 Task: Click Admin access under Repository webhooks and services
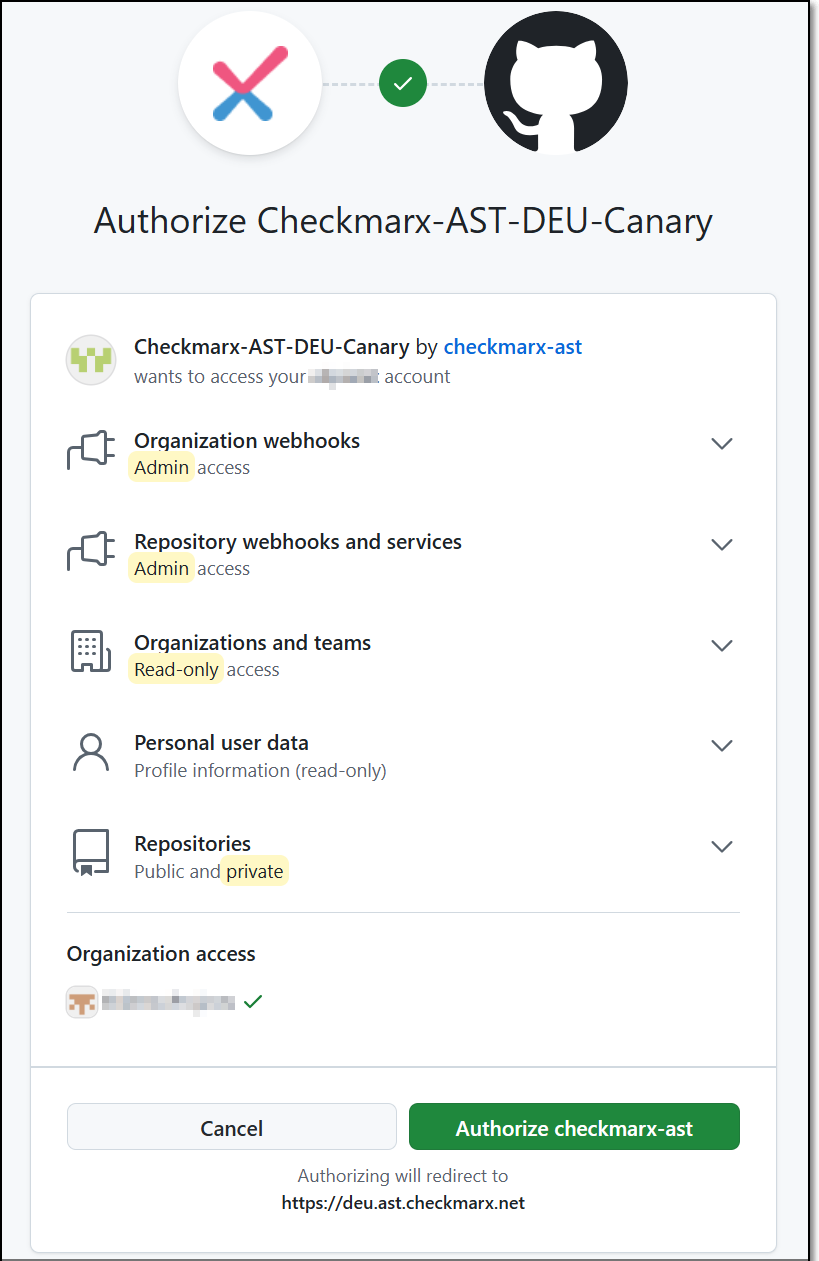(x=192, y=569)
